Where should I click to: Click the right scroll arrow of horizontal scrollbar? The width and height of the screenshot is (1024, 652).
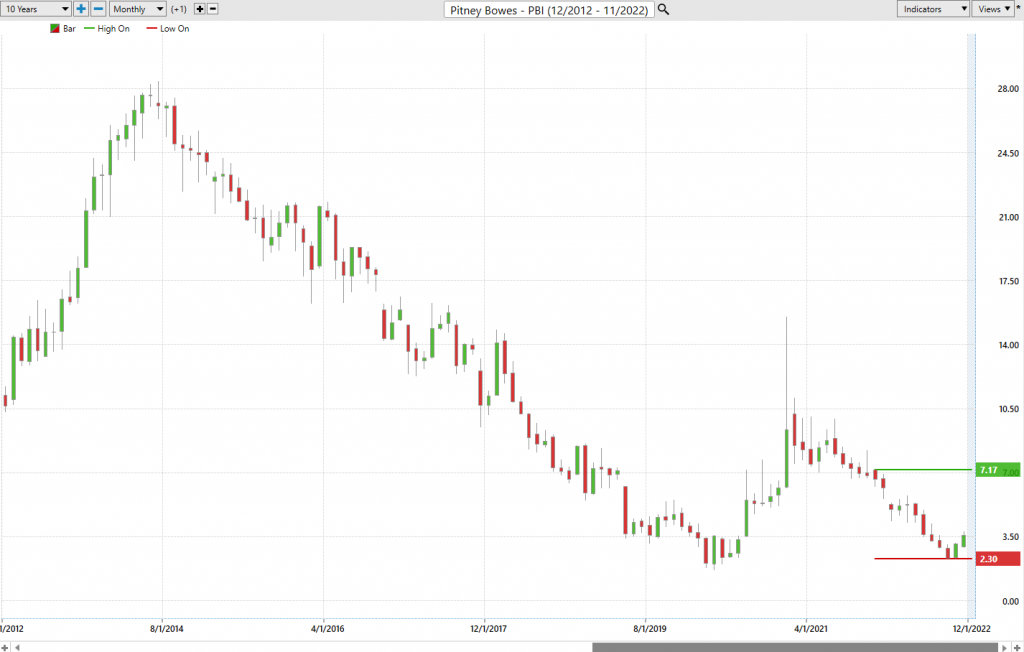pos(1004,647)
